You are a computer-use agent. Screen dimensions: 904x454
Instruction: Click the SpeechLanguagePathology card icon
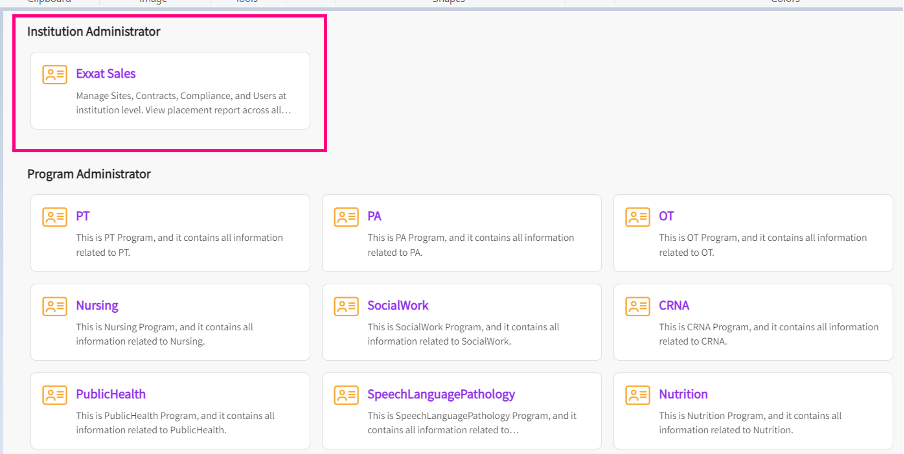346,395
